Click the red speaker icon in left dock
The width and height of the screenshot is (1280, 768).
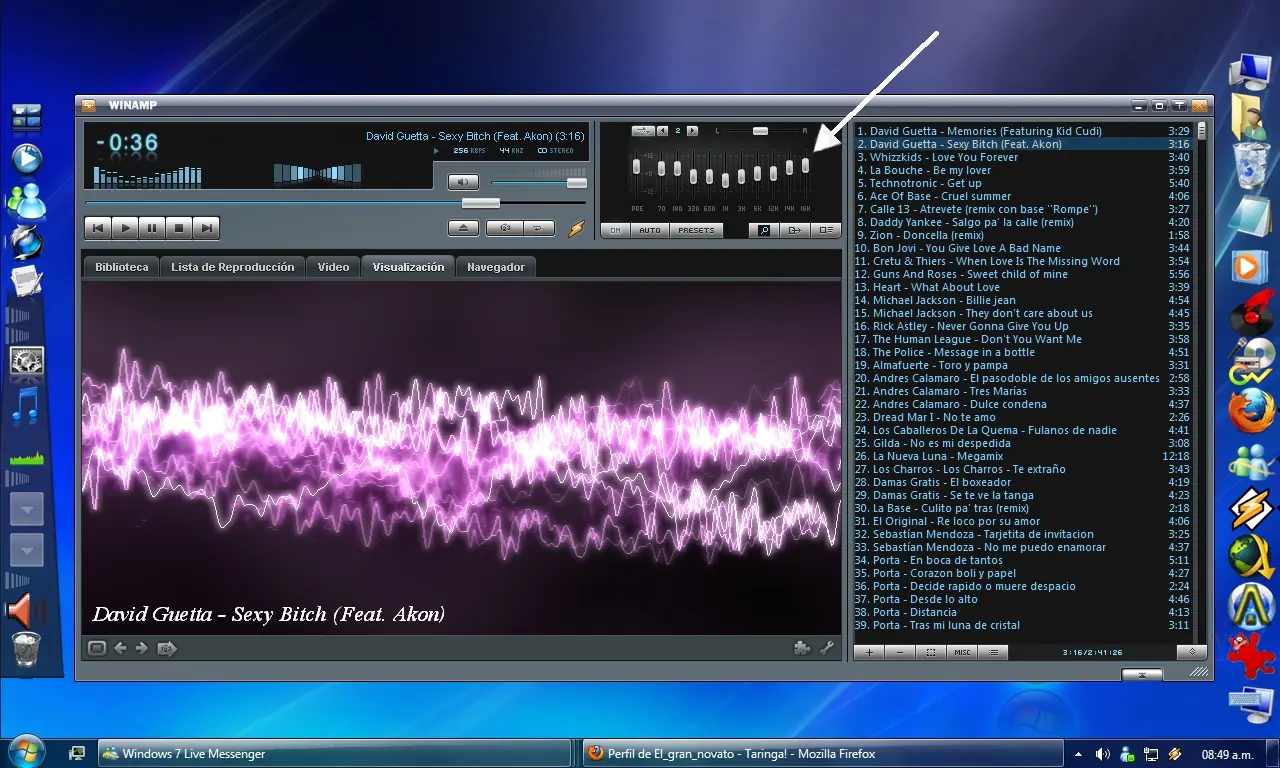[26, 609]
